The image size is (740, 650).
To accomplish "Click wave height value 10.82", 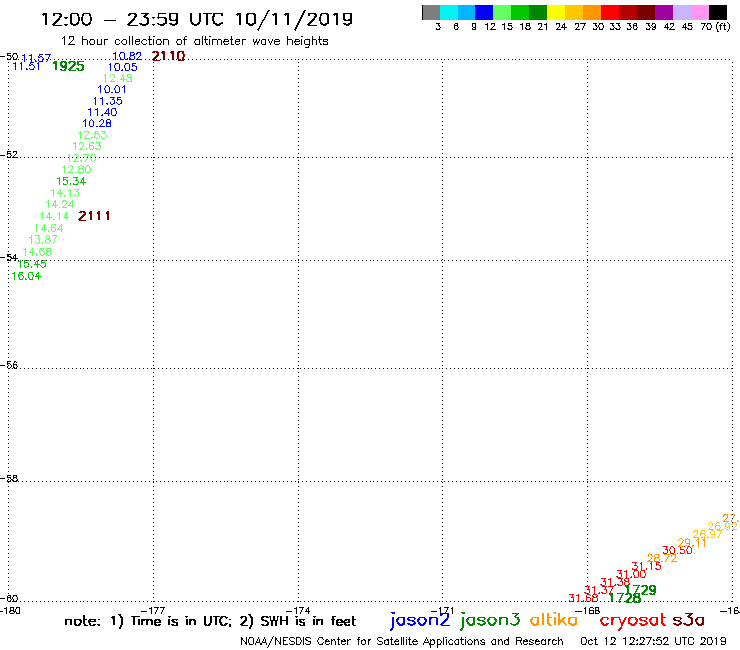I will pyautogui.click(x=127, y=56).
